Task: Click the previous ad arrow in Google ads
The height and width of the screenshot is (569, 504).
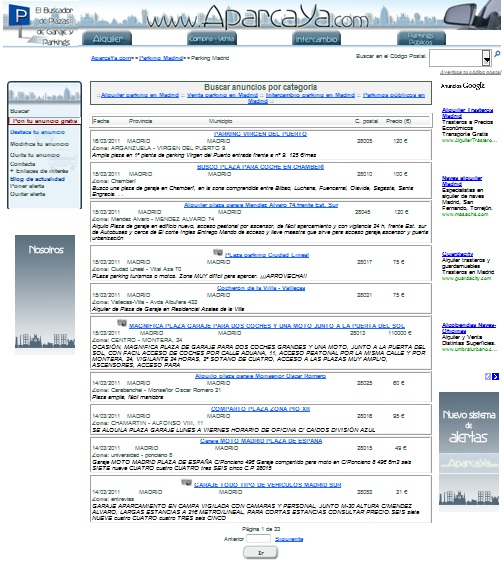Action: pyautogui.click(x=488, y=377)
